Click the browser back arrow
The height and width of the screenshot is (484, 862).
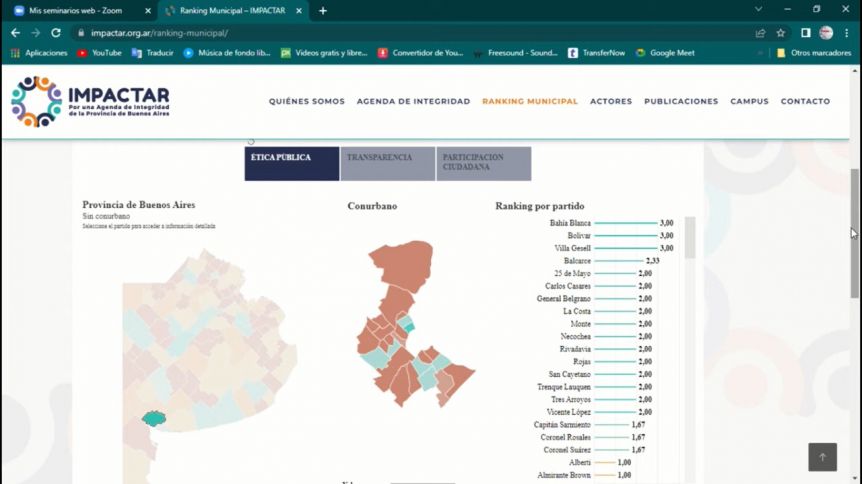[15, 33]
